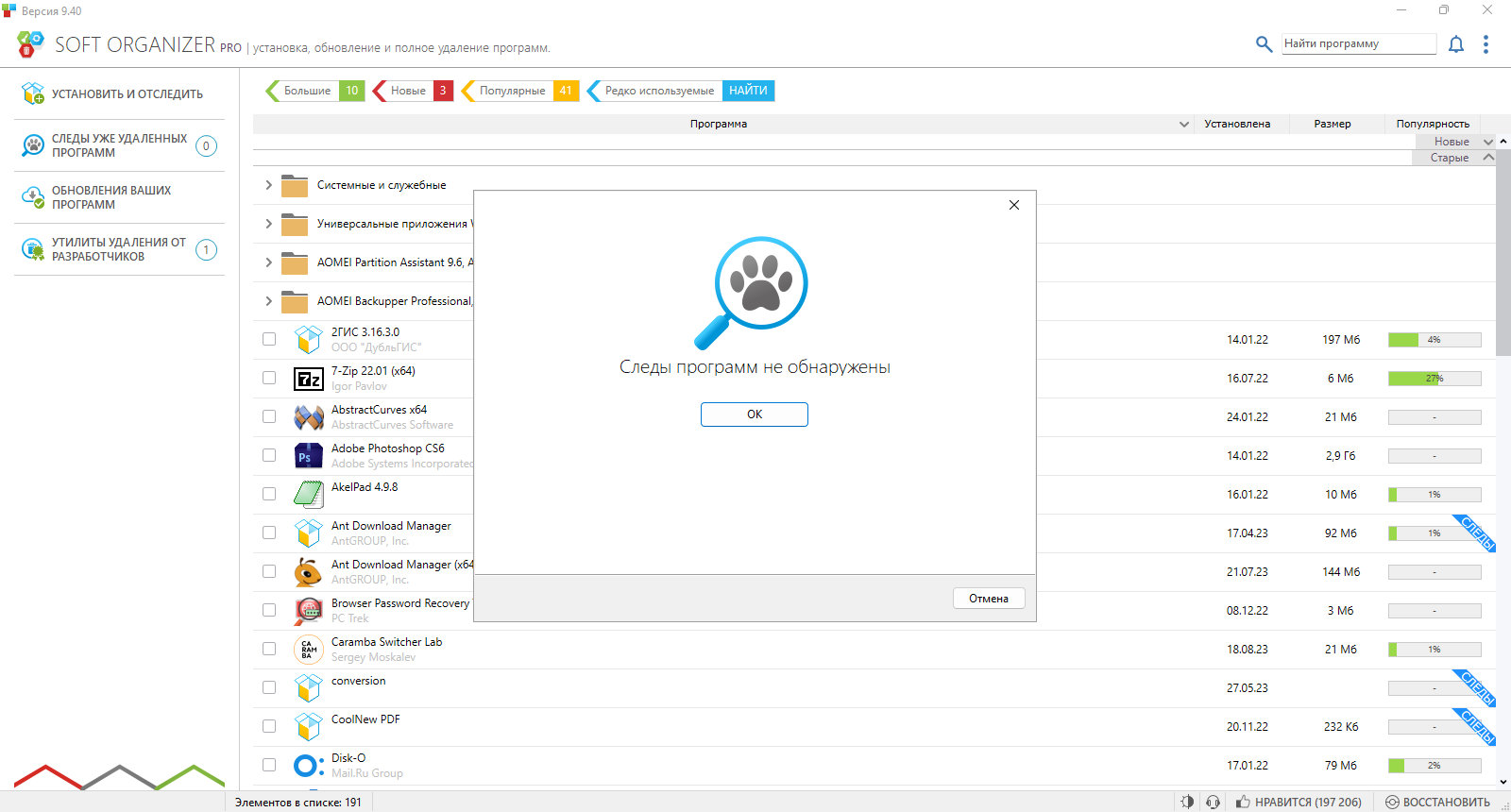Expand the Системные и служебные group

click(268, 185)
